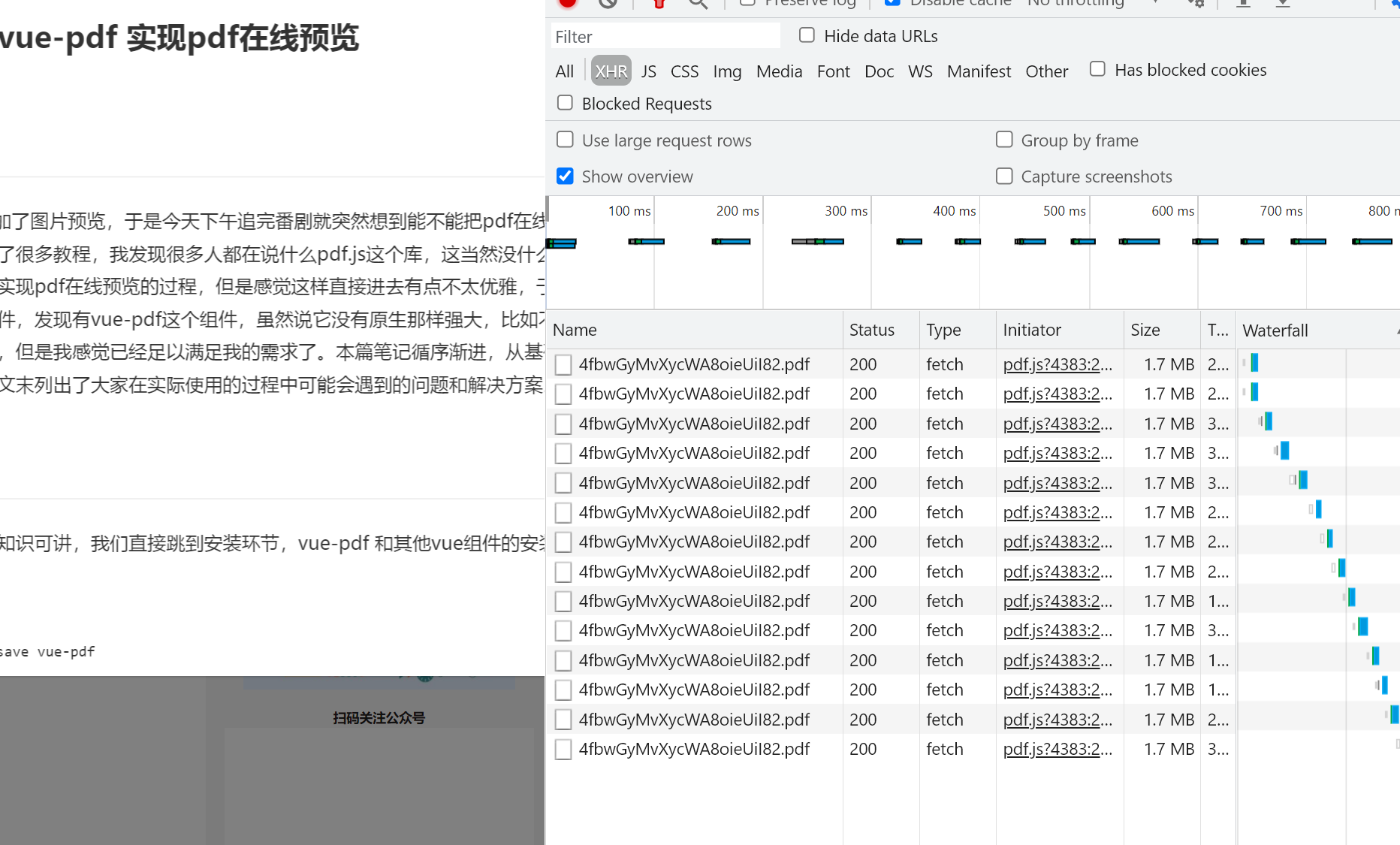1400x845 pixels.
Task: Click the red record network log button
Action: (x=568, y=2)
